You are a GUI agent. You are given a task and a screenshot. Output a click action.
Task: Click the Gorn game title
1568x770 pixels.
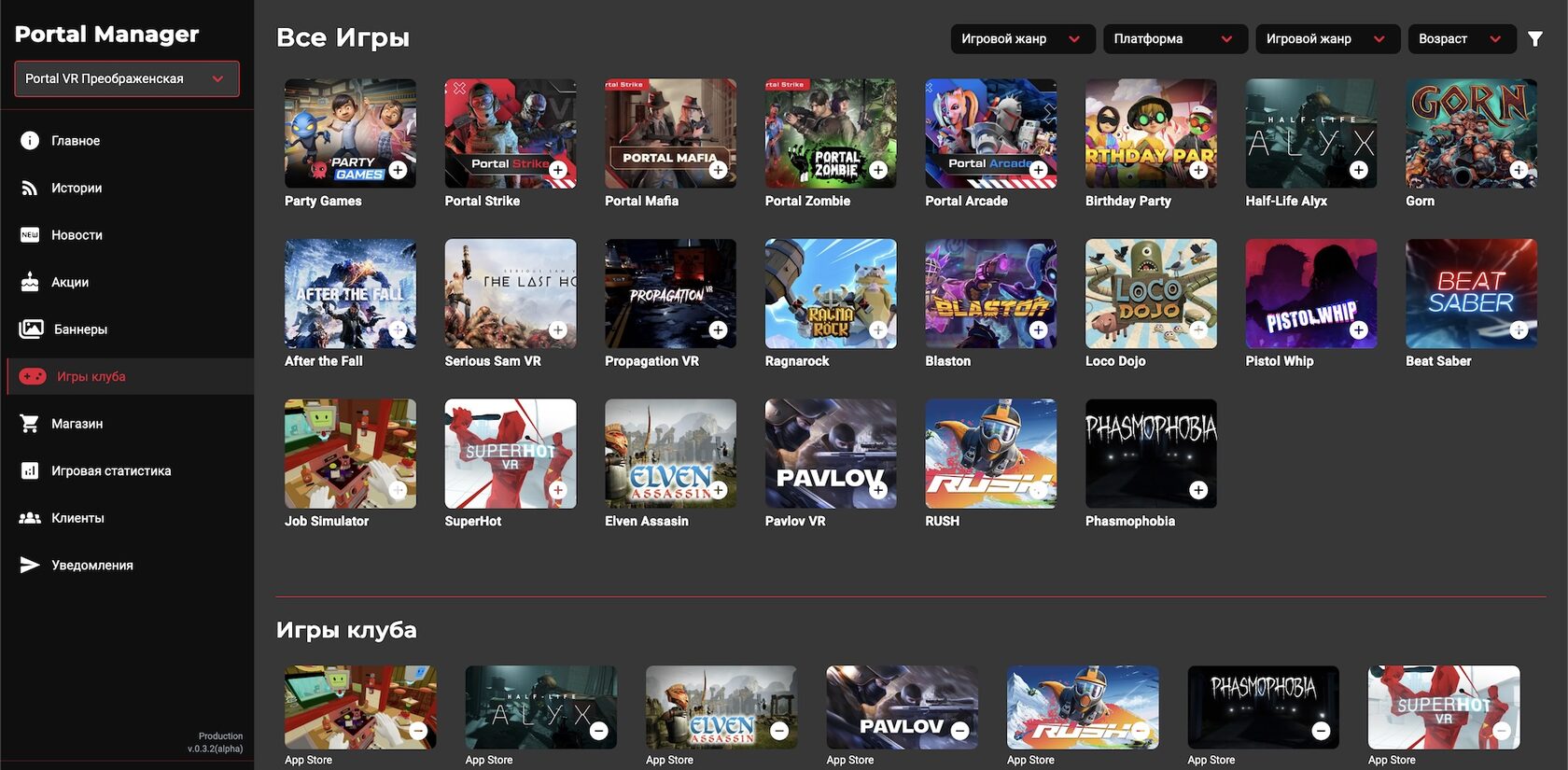tap(1421, 201)
